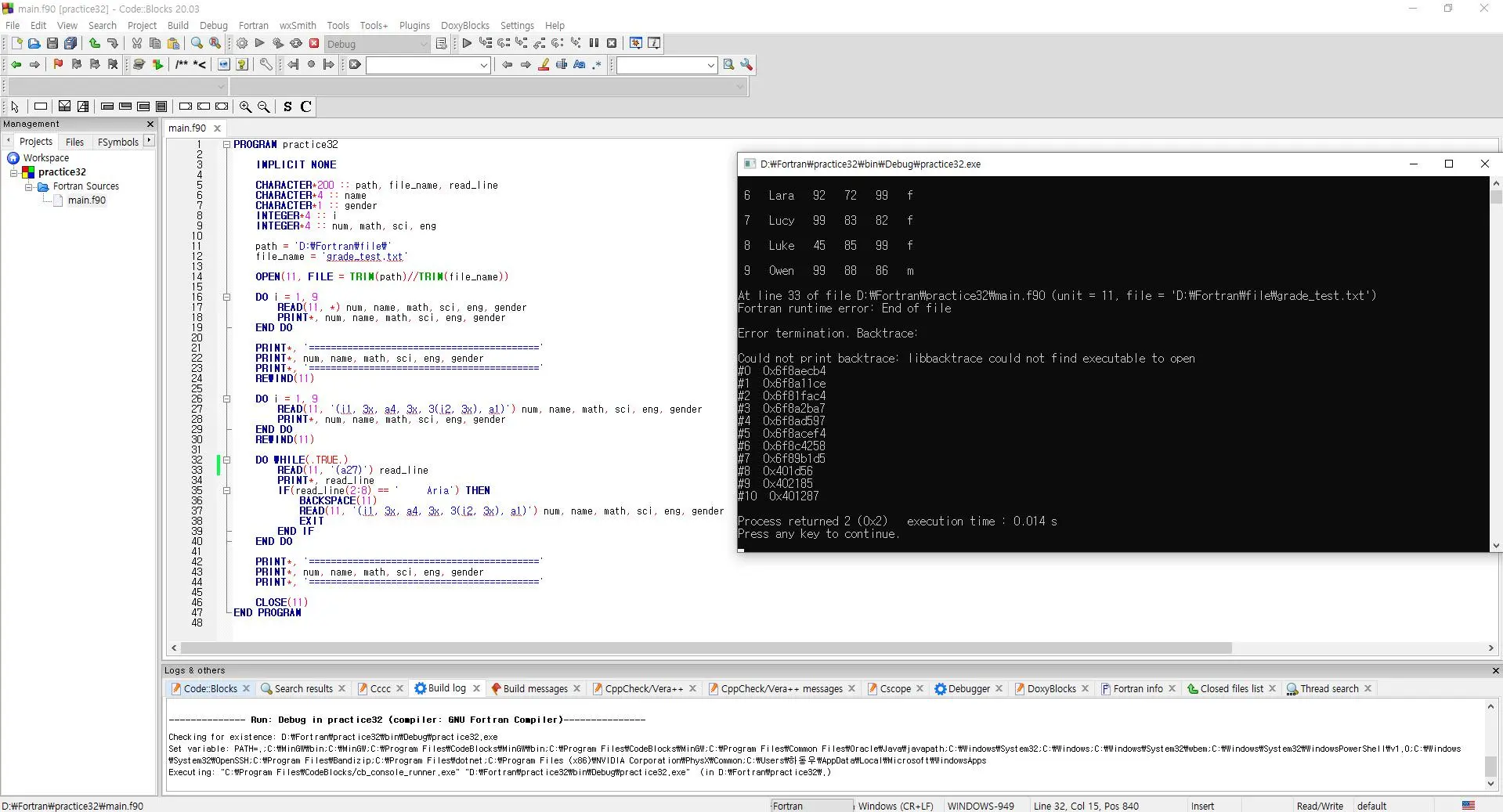This screenshot has height=812, width=1503.
Task: Collapse the code fold at DO WHILE loop
Action: point(226,460)
